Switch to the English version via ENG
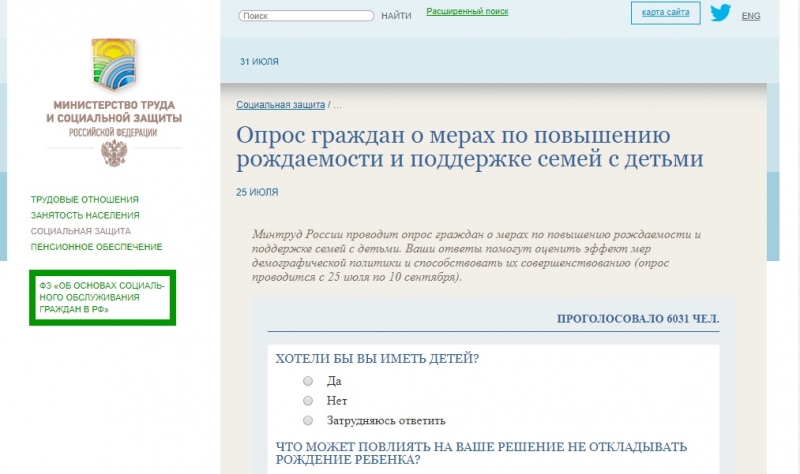This screenshot has height=474, width=800. point(751,16)
